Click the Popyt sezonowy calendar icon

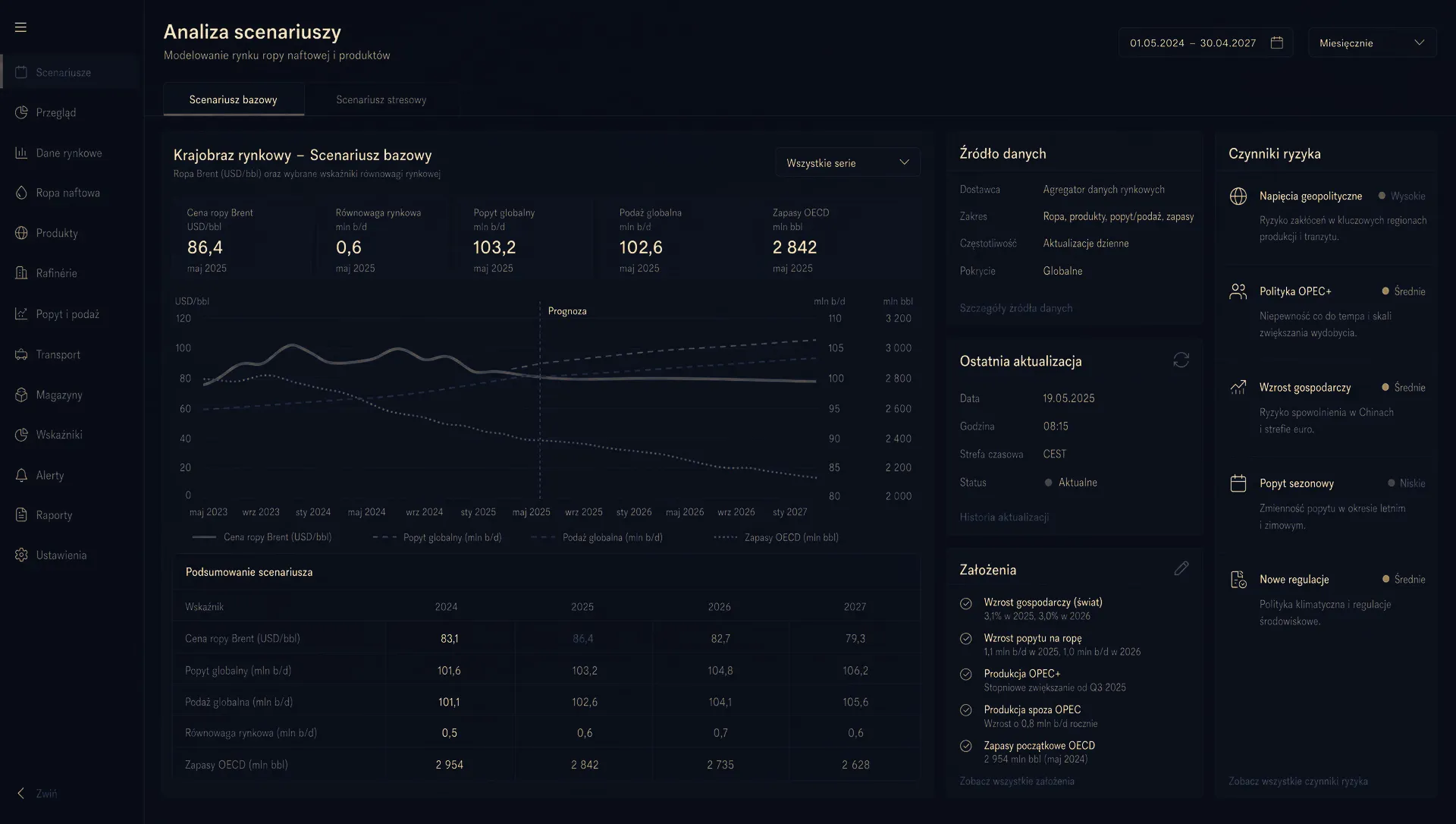click(1238, 483)
